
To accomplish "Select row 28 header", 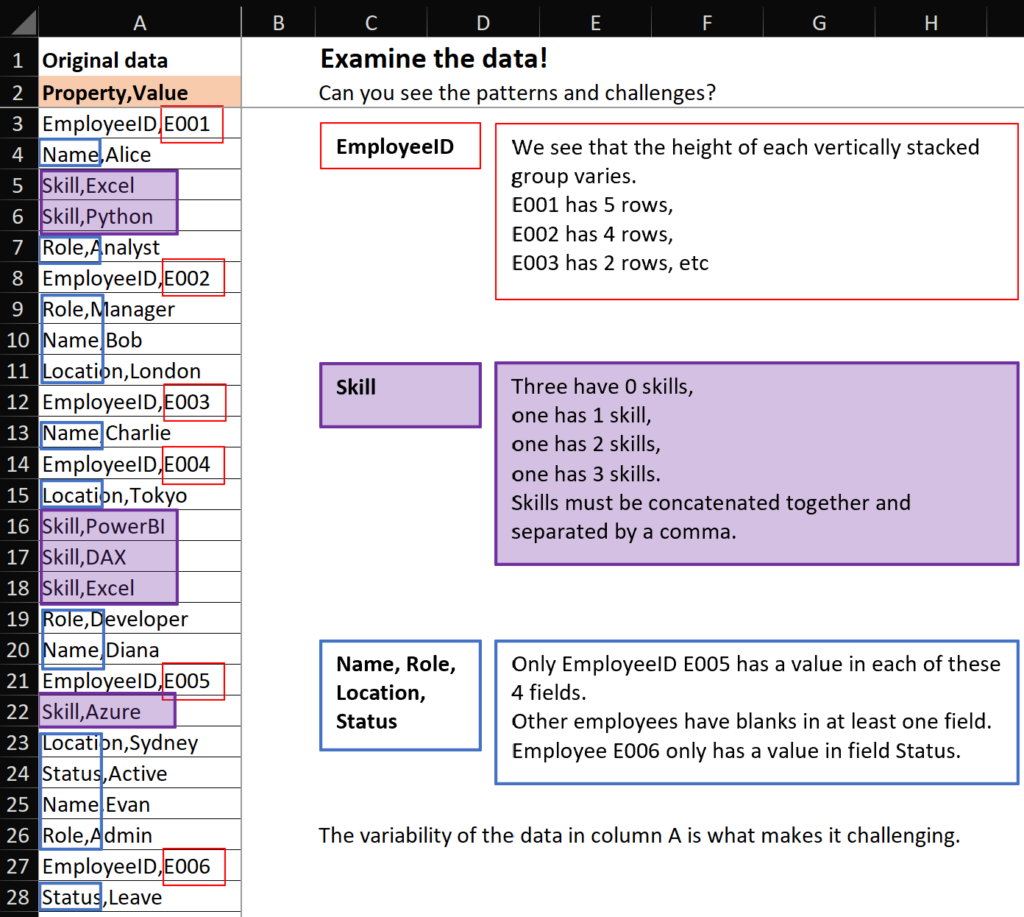I will [x=19, y=897].
